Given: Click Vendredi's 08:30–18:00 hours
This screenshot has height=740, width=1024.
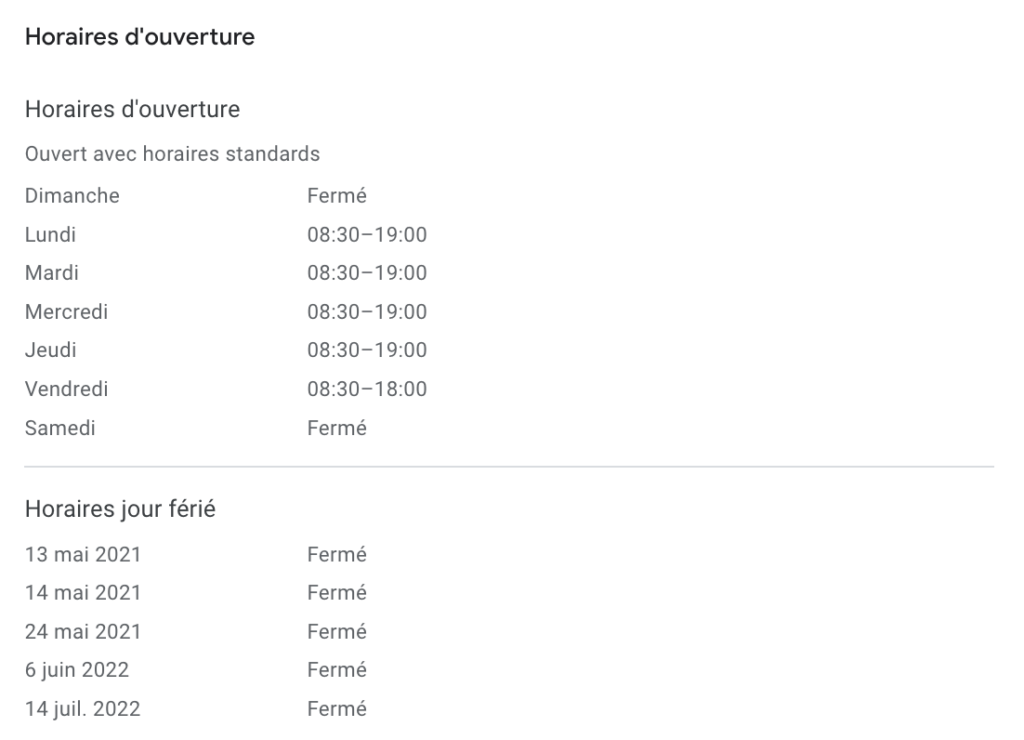Looking at the screenshot, I should coord(367,389).
